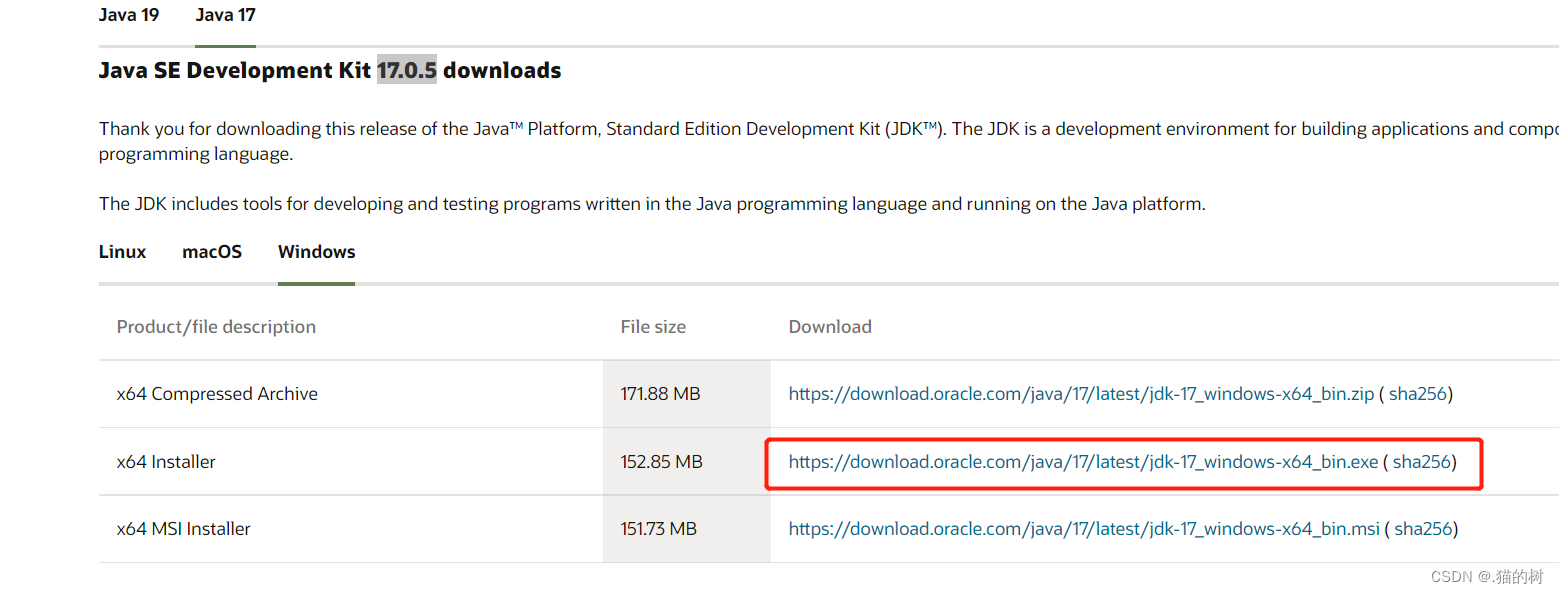
Task: Select the Java 17 tab
Action: click(225, 14)
